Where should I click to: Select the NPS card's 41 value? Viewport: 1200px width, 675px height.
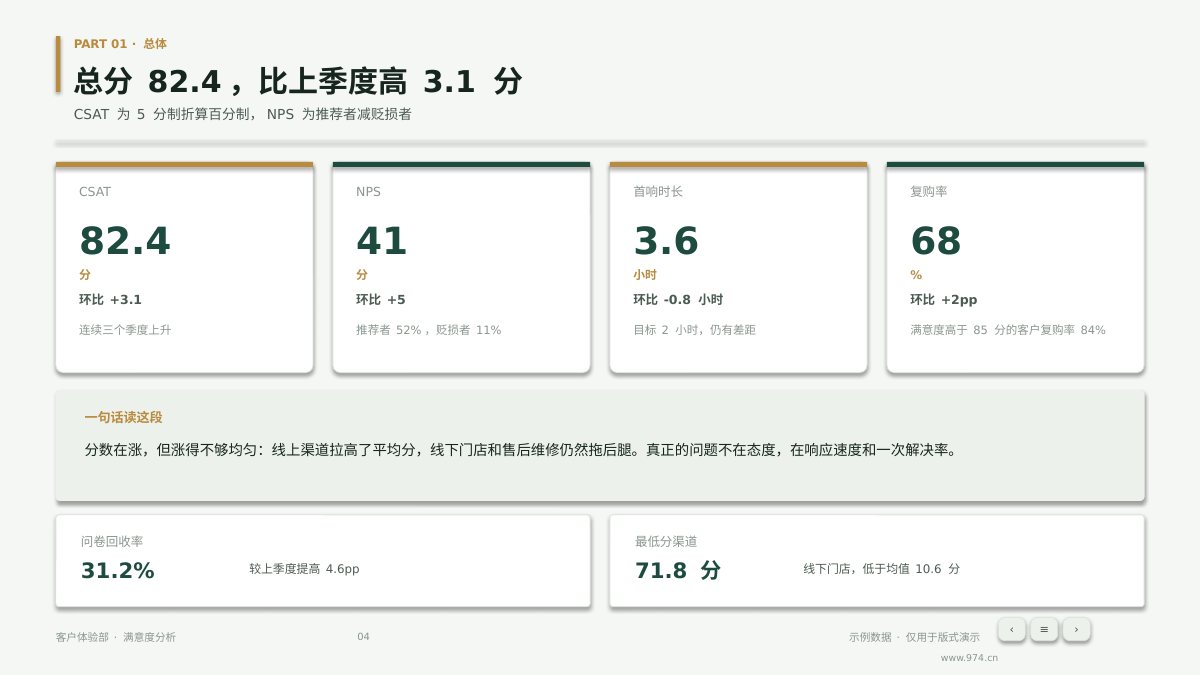(381, 241)
